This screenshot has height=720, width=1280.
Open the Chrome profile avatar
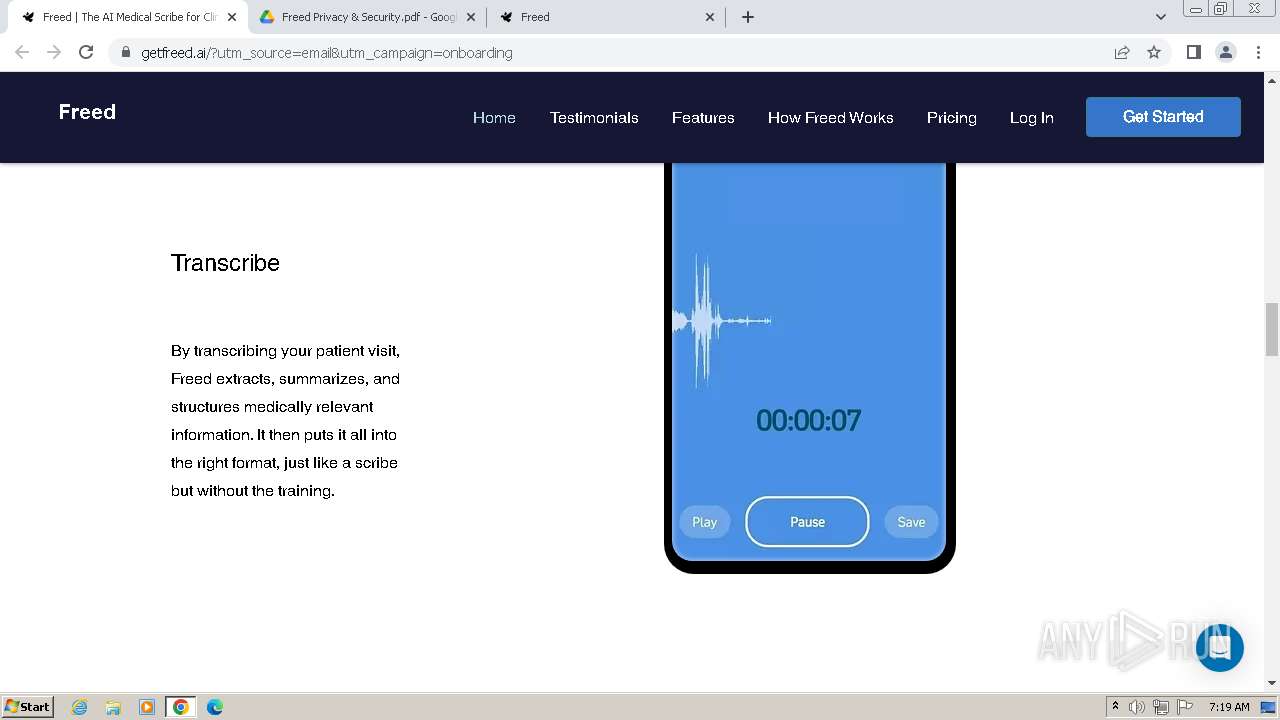click(x=1226, y=52)
